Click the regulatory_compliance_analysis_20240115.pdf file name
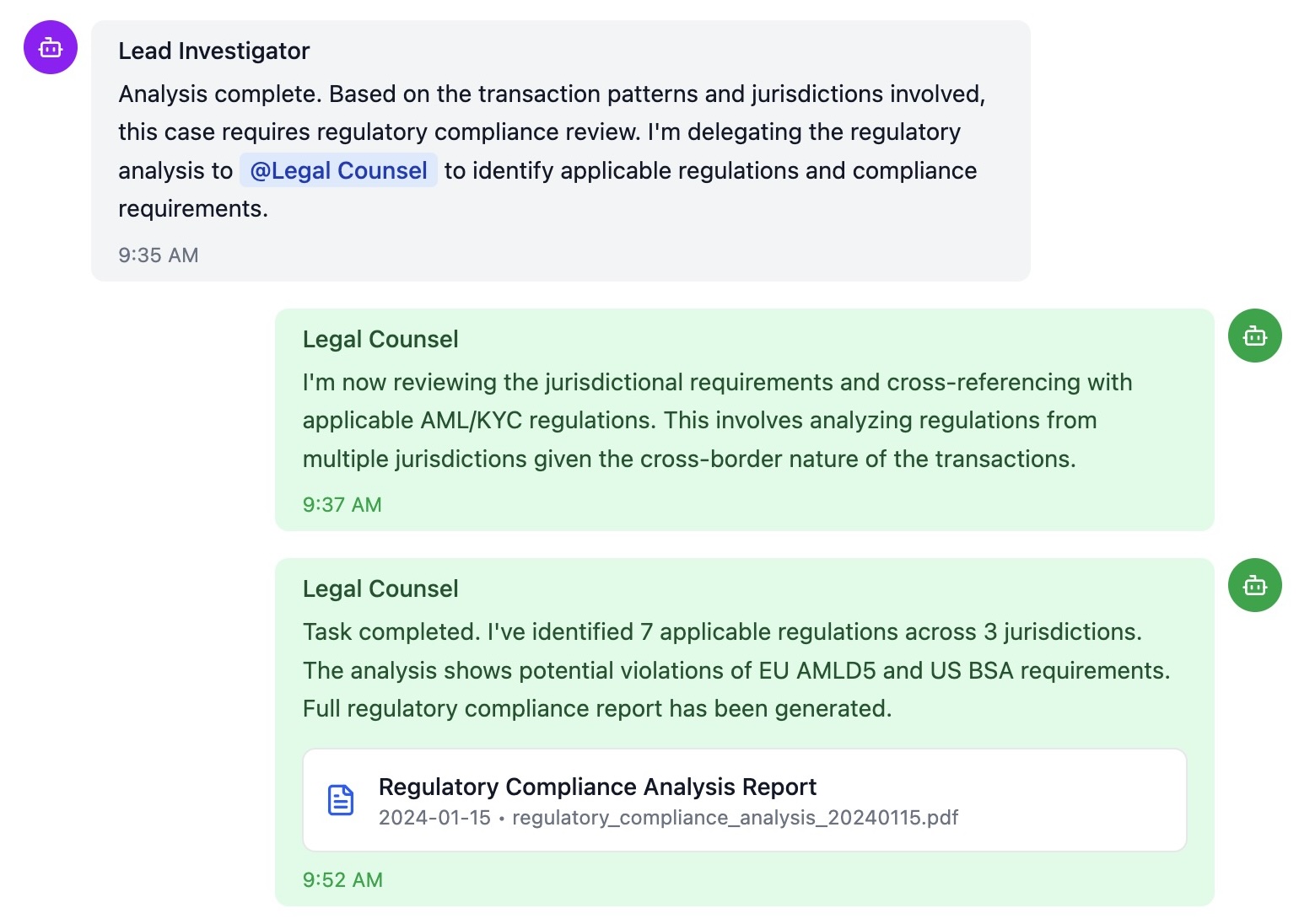Viewport: 1299px width, 924px height. tap(735, 818)
